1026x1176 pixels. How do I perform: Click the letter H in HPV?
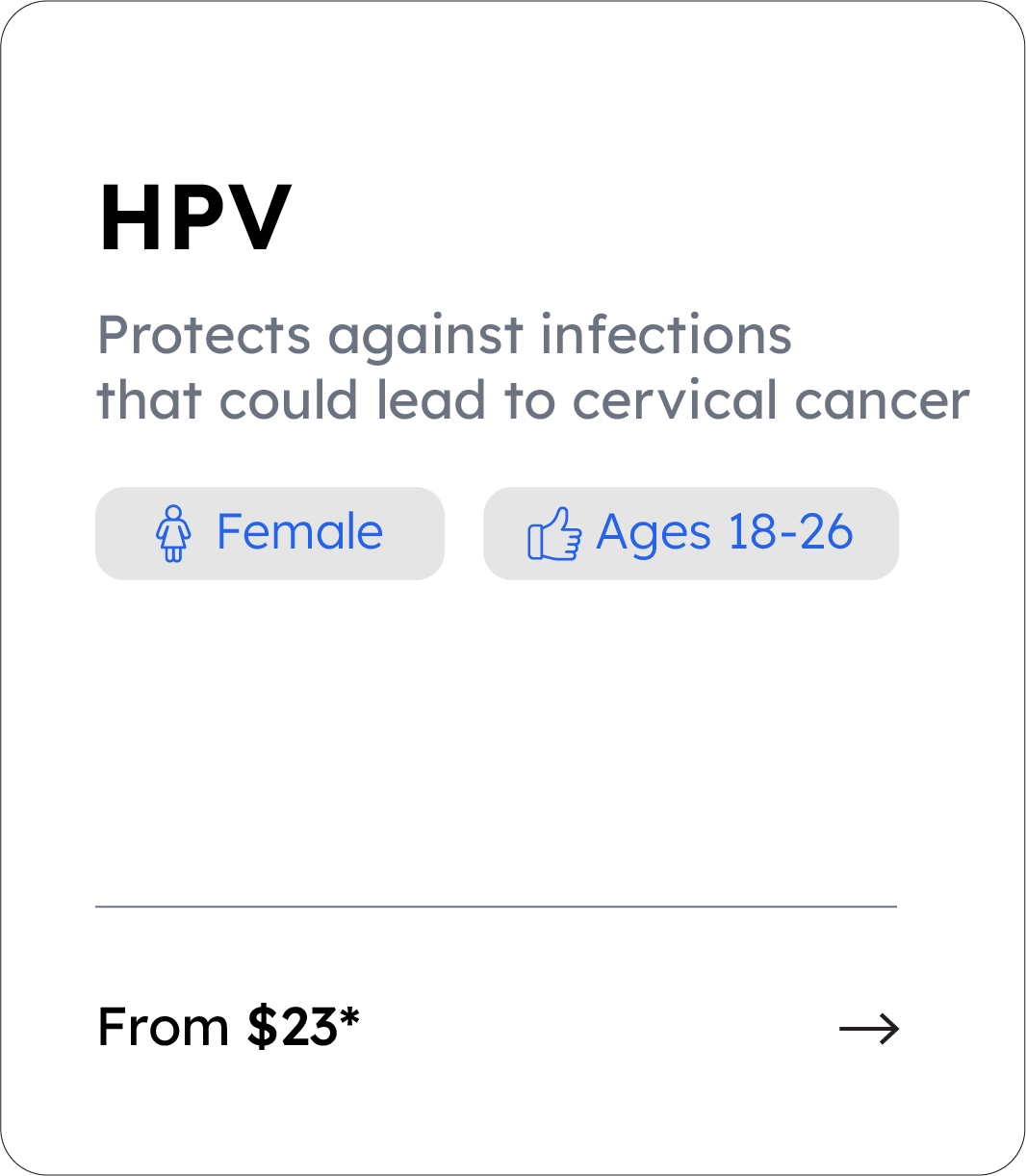tap(129, 217)
